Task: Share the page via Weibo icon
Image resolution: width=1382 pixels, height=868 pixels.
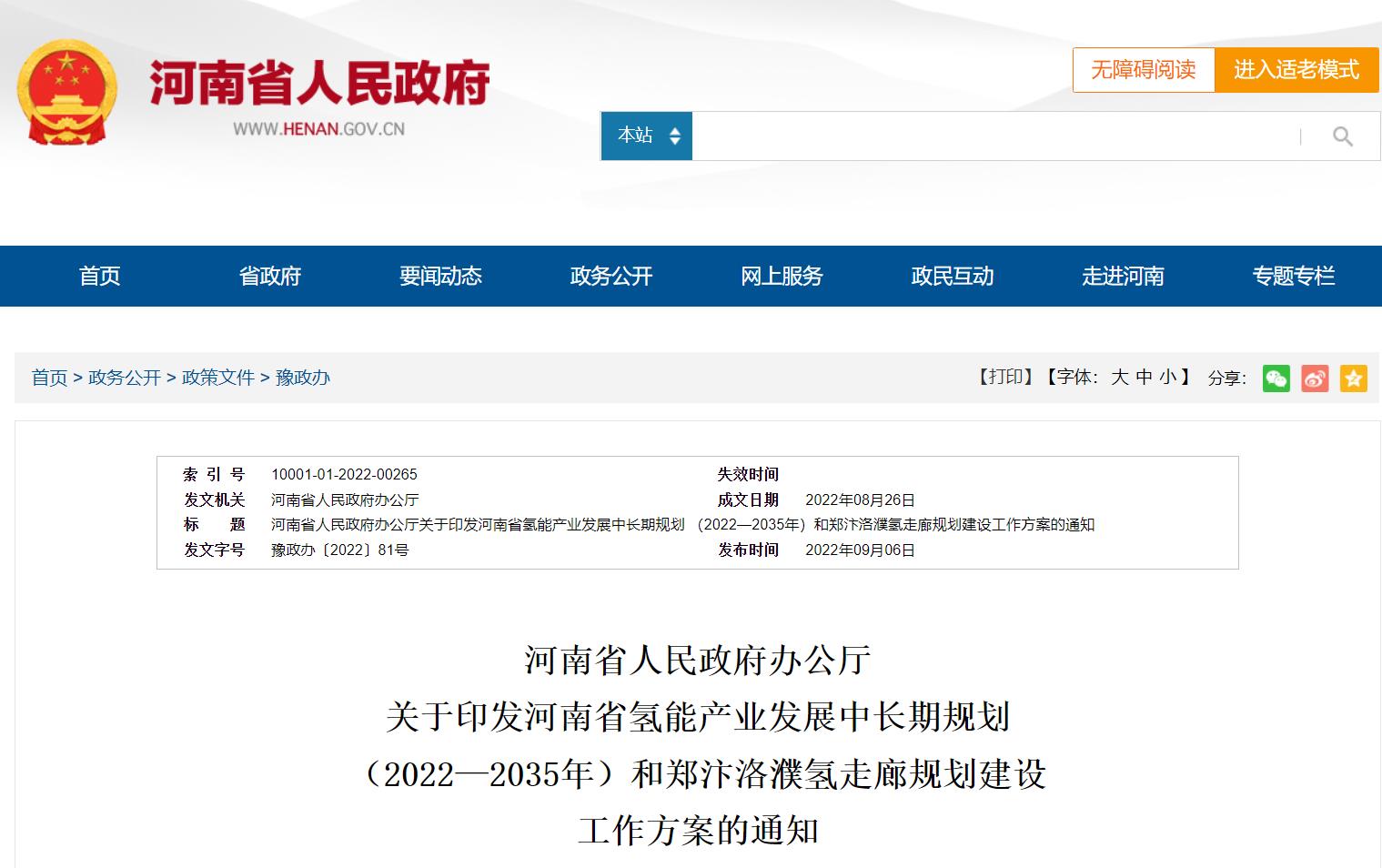Action: point(1315,378)
